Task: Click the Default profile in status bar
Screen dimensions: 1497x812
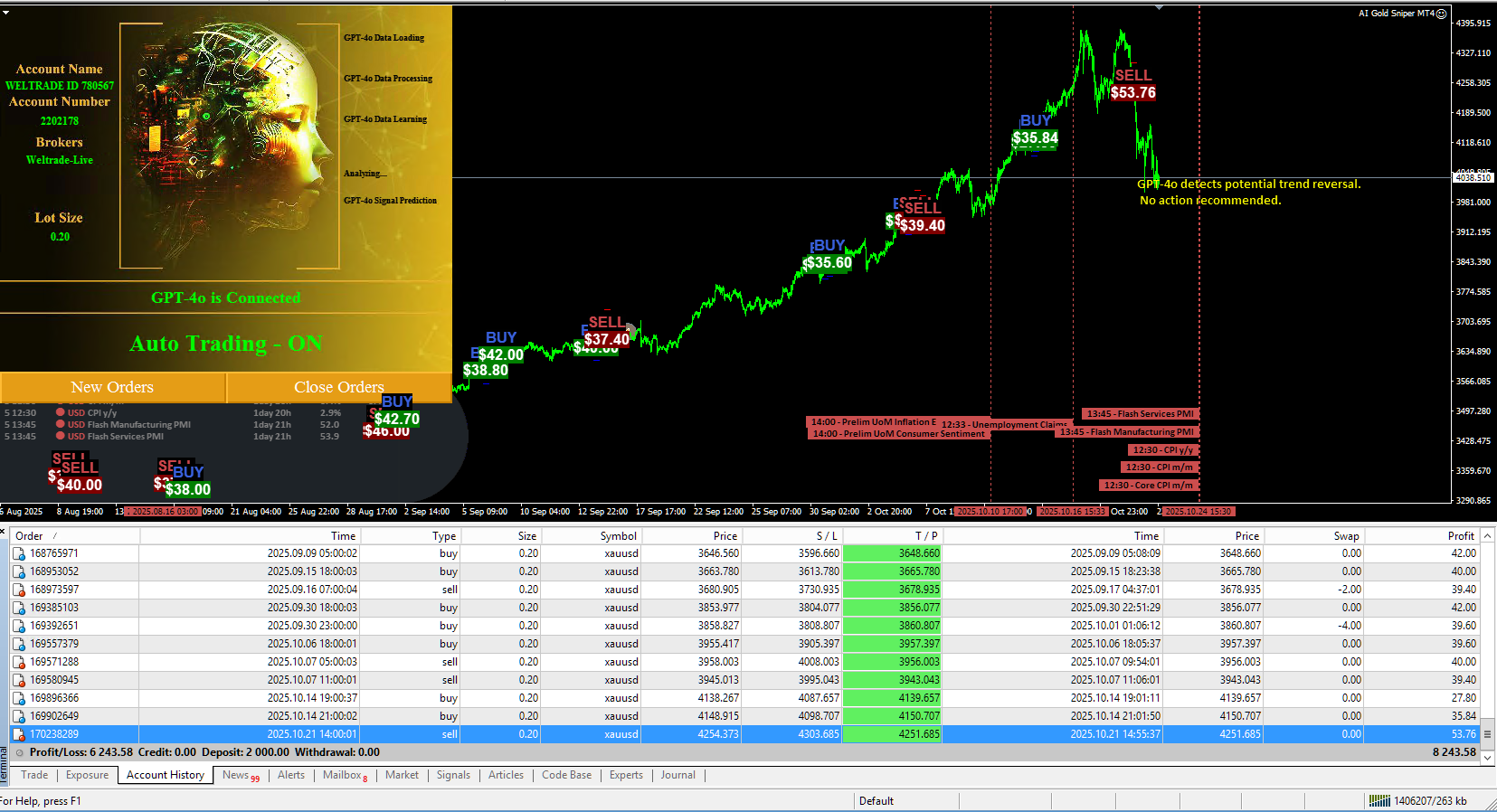Action: pyautogui.click(x=876, y=801)
